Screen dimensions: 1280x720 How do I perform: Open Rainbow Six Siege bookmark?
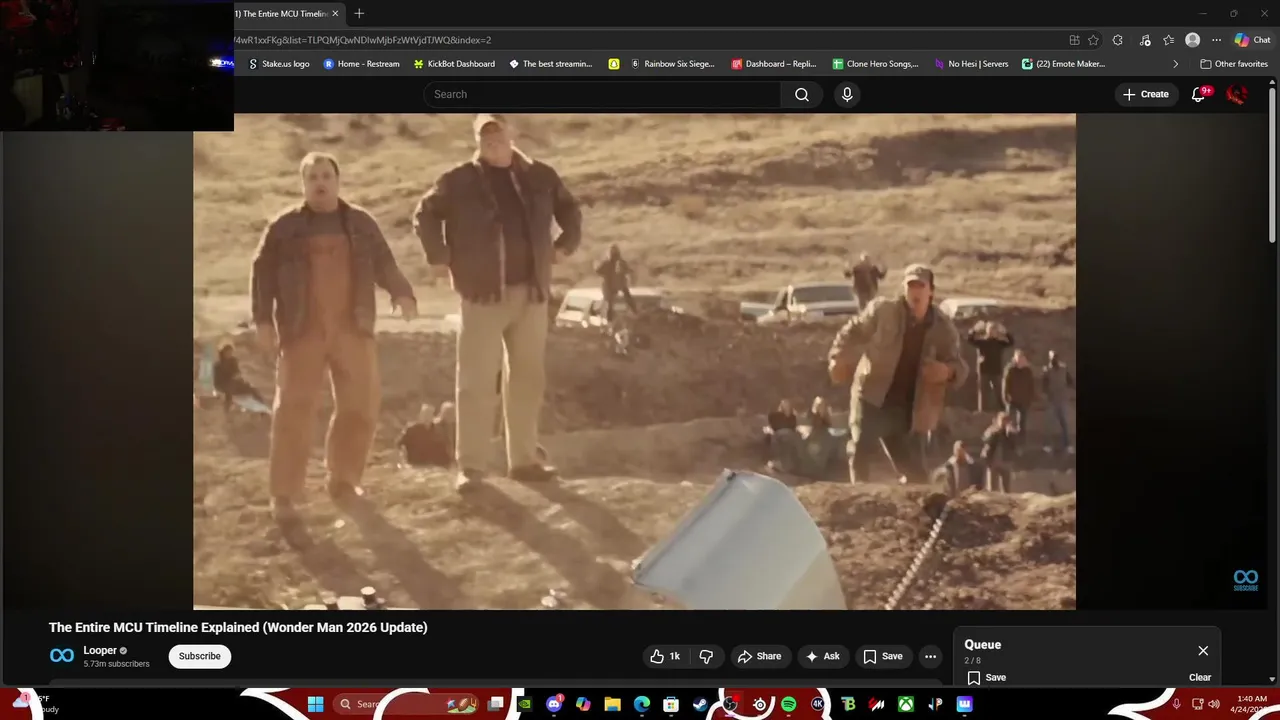click(x=672, y=64)
